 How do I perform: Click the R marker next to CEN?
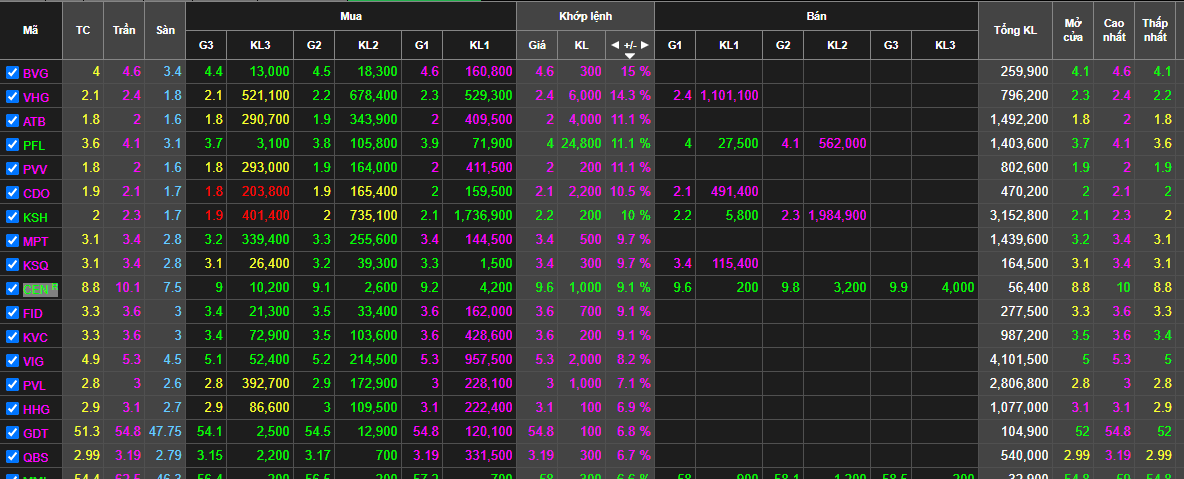point(55,287)
